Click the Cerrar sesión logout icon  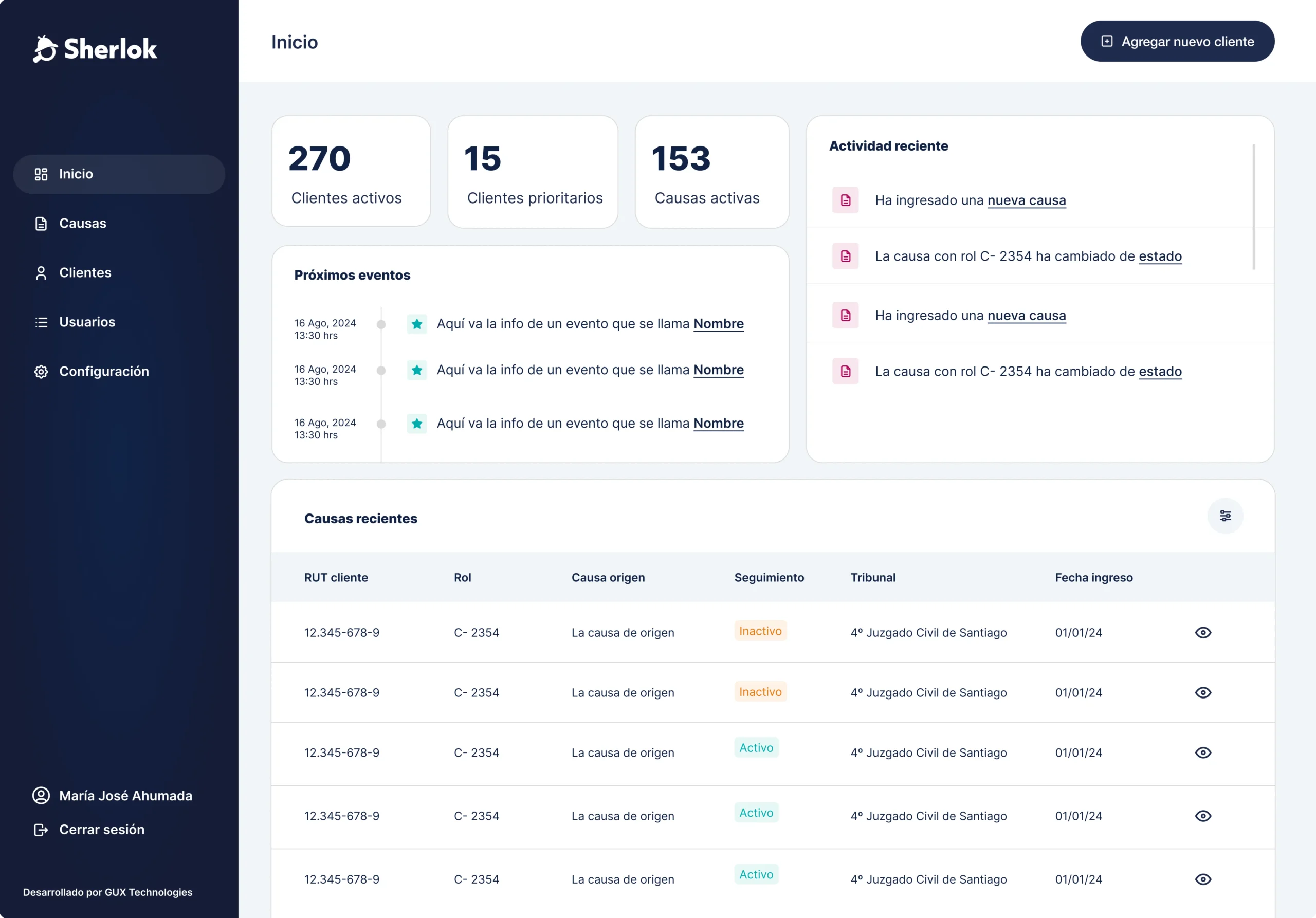point(41,829)
